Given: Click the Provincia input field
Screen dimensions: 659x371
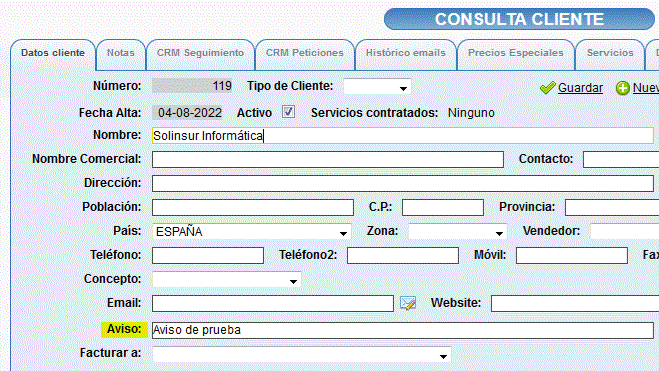Looking at the screenshot, I should 612,208.
